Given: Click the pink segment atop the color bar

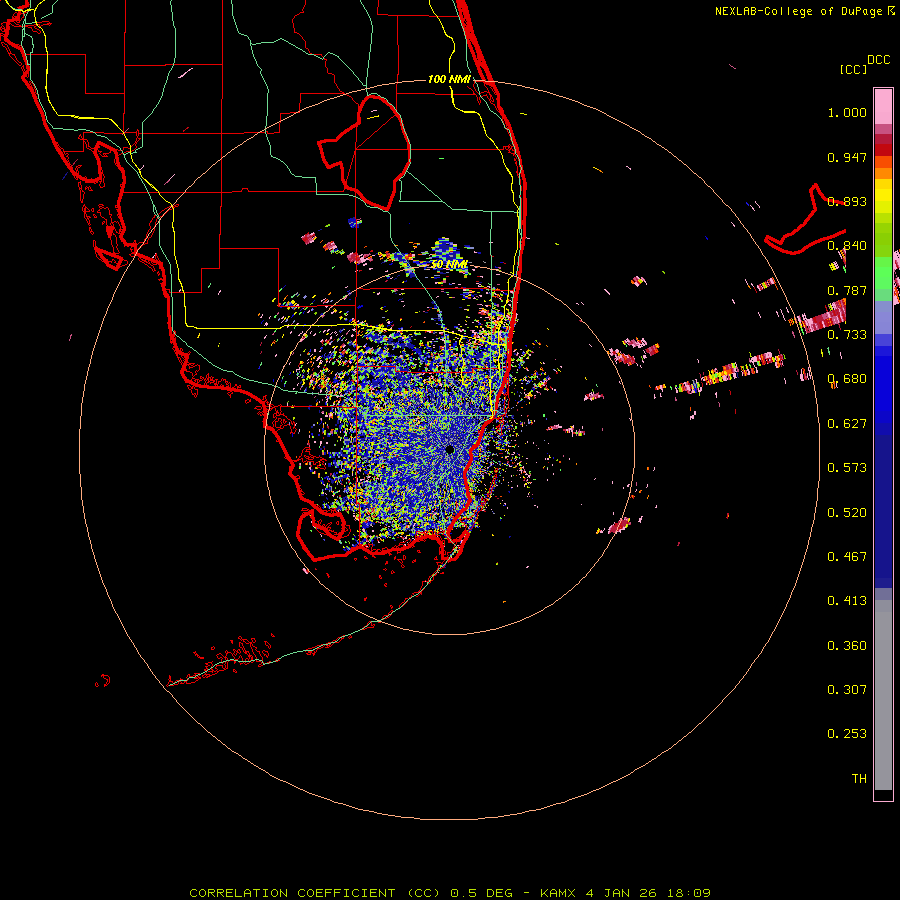Looking at the screenshot, I should tap(883, 106).
